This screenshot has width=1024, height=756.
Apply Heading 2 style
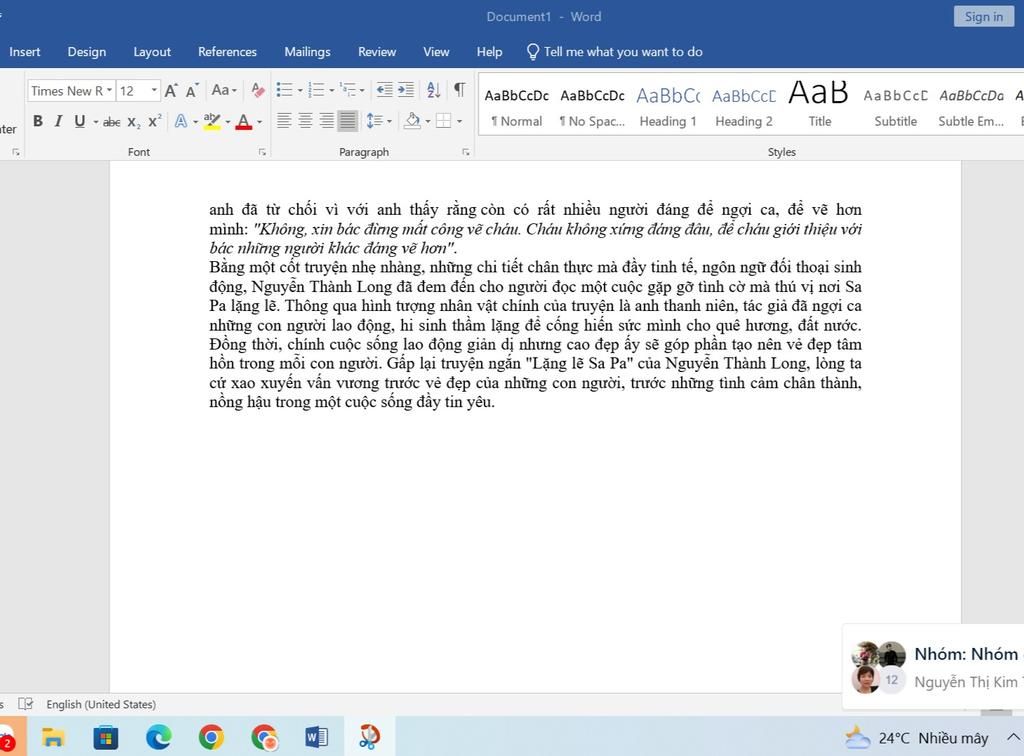pos(744,106)
